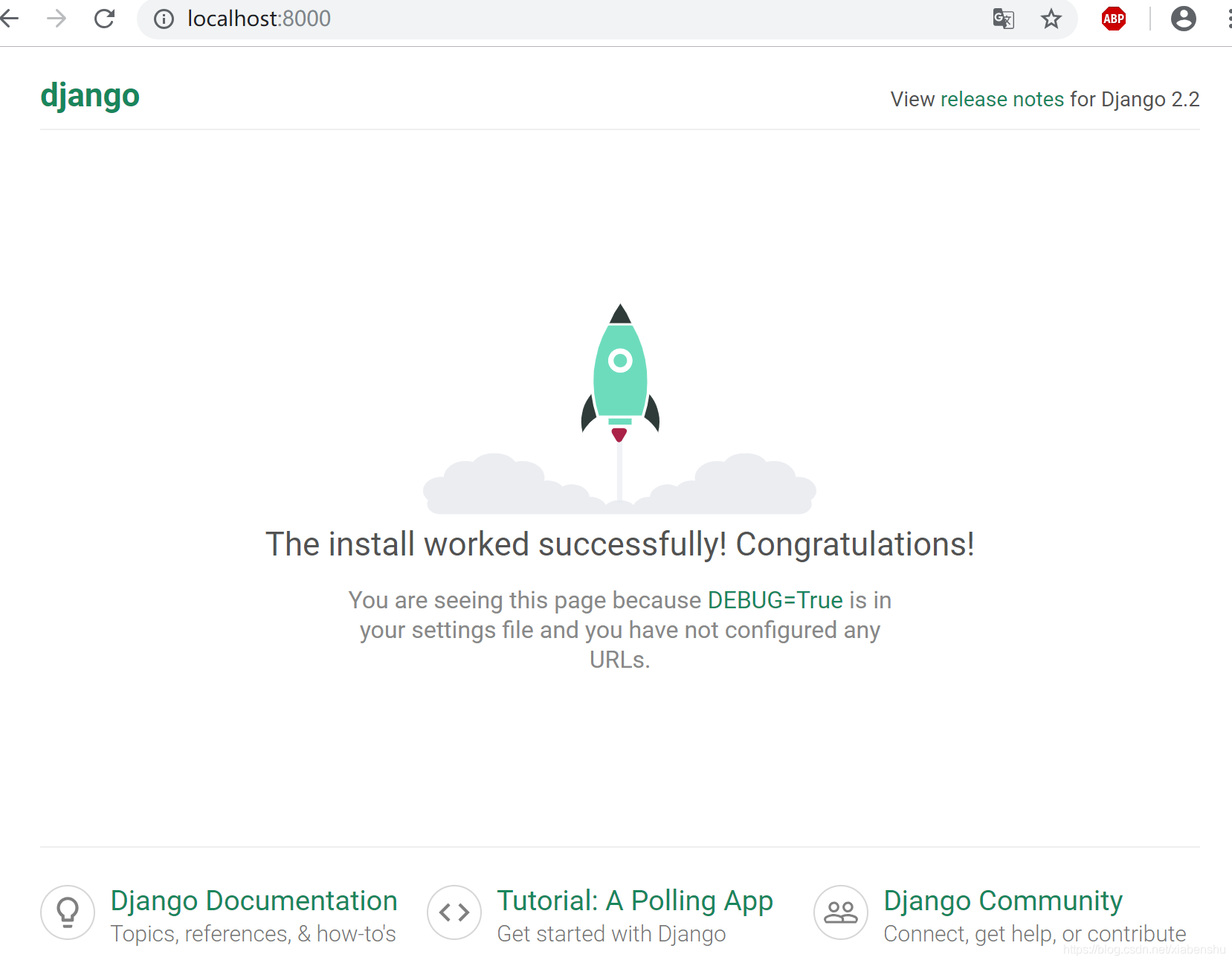Click 'Get started with Django' text
The height and width of the screenshot is (963, 1232).
pos(611,934)
